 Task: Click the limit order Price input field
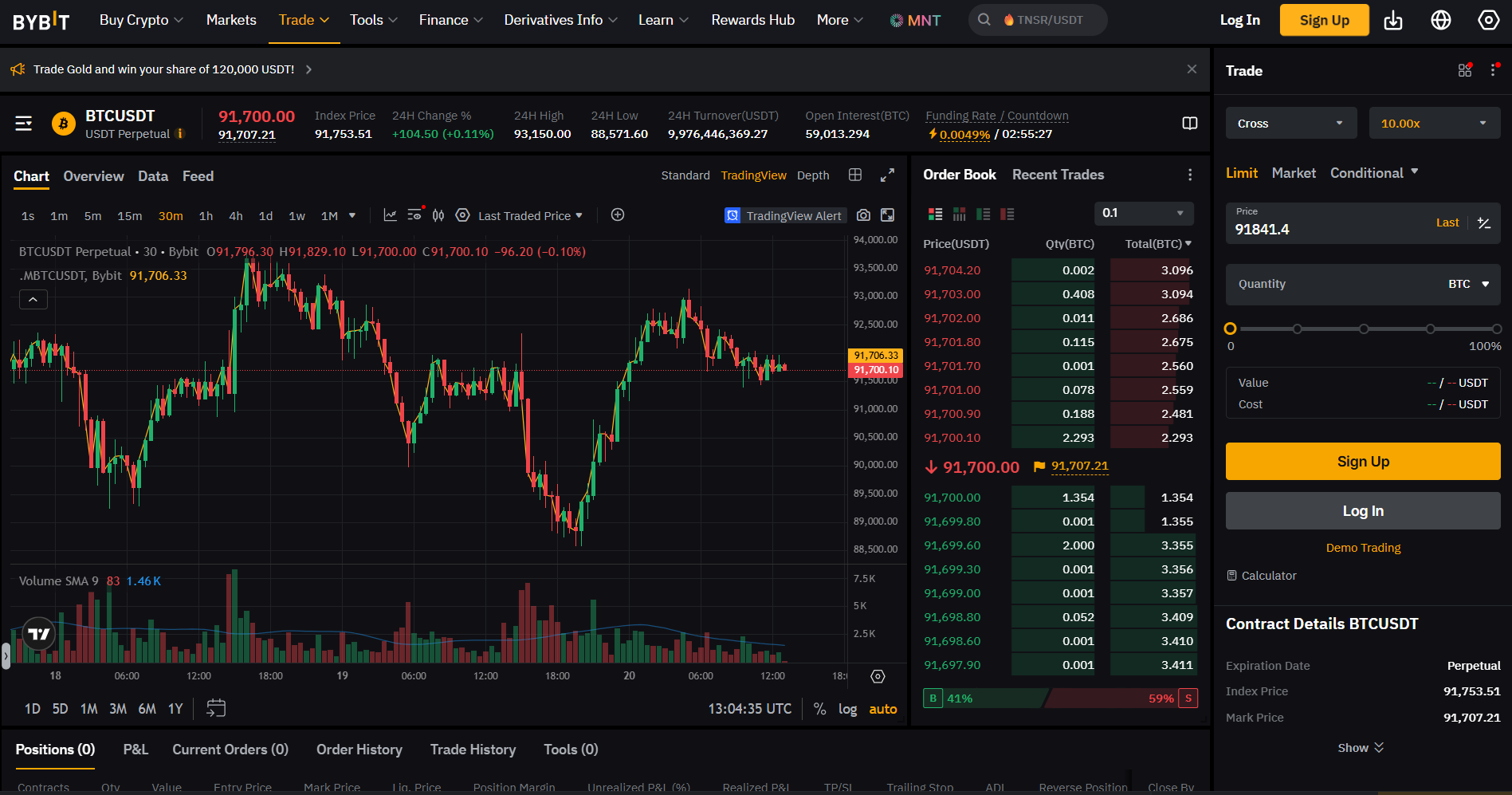1315,229
